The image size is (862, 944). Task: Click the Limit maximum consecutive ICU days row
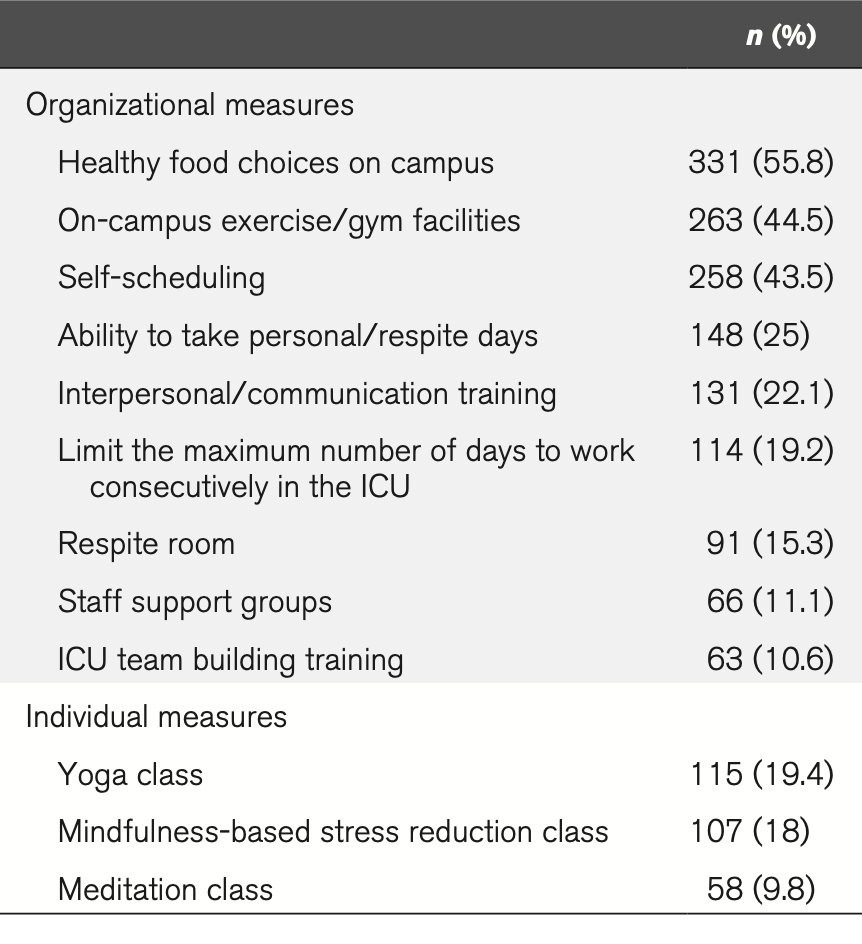(x=346, y=468)
